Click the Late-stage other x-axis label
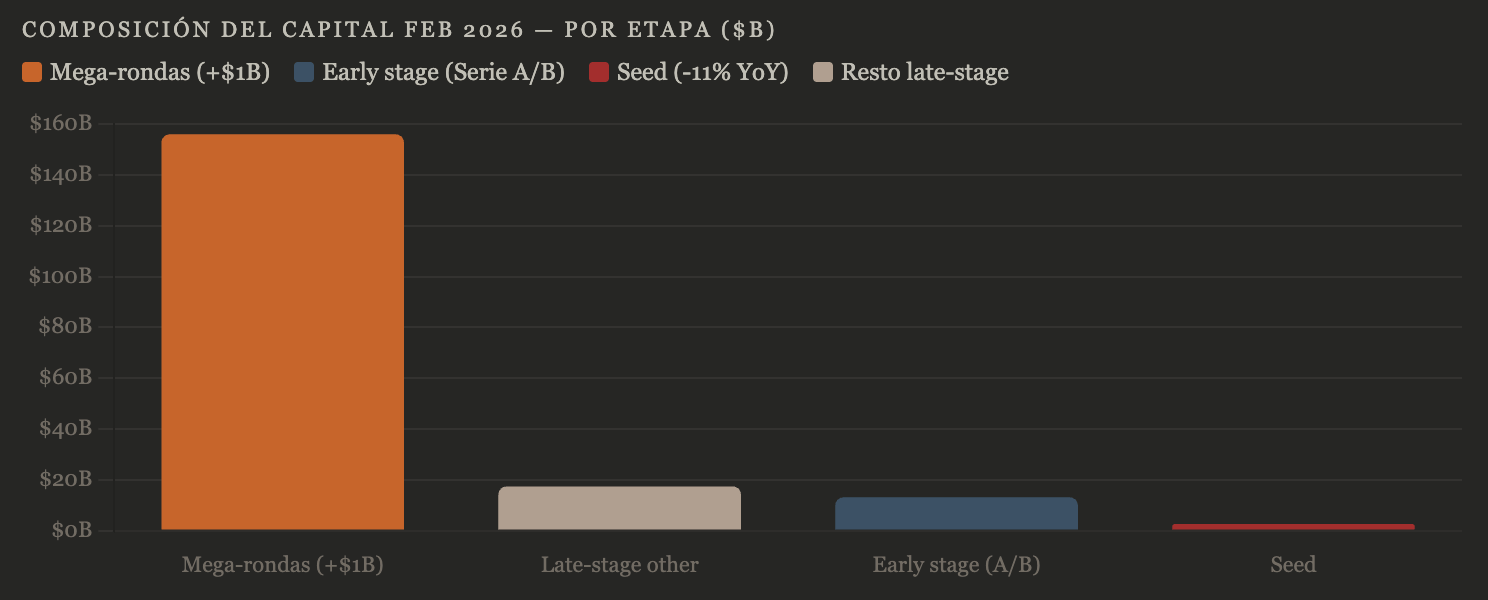1488x600 pixels. tap(620, 565)
